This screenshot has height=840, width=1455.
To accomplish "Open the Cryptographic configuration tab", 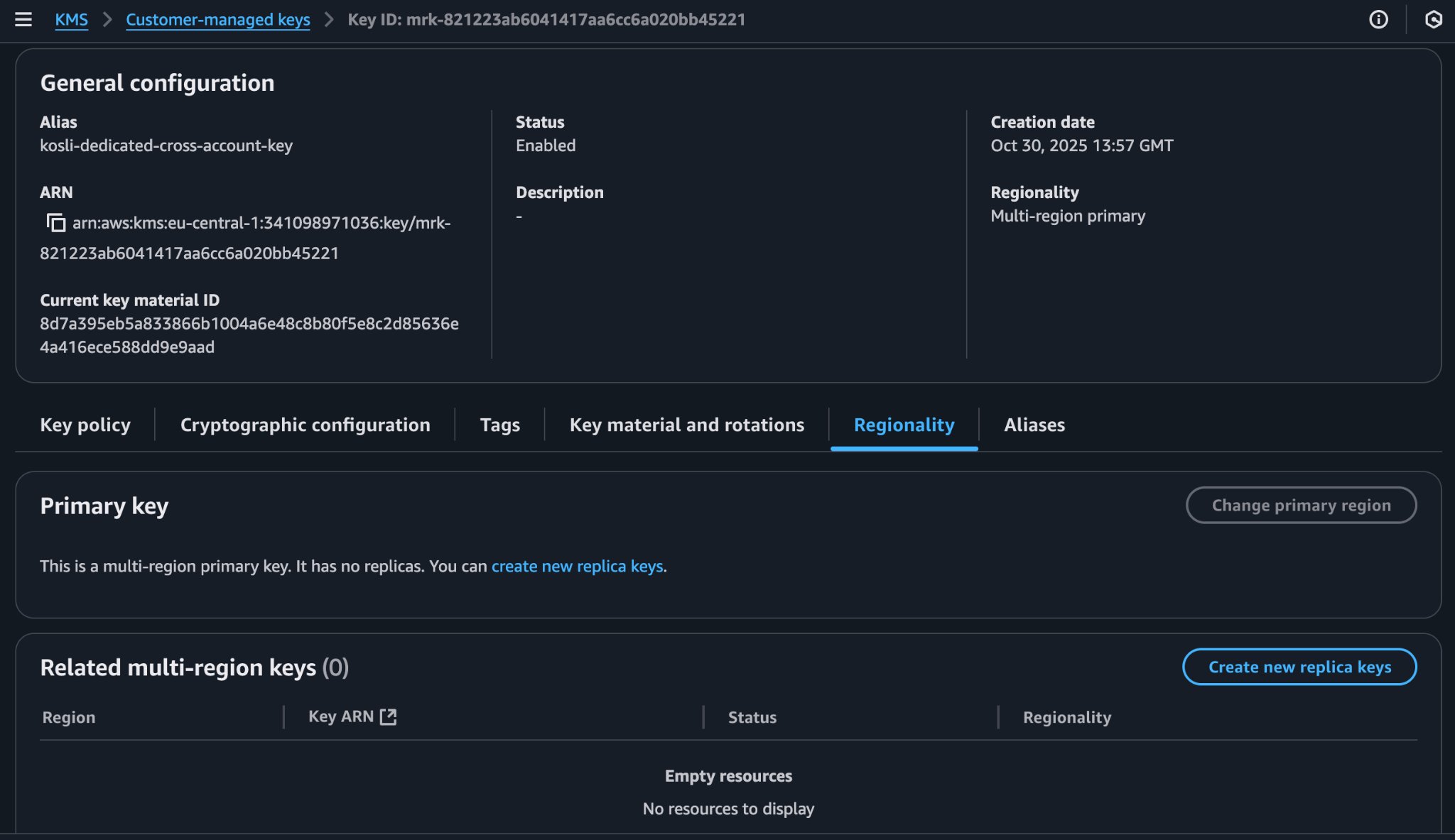I will pyautogui.click(x=305, y=425).
